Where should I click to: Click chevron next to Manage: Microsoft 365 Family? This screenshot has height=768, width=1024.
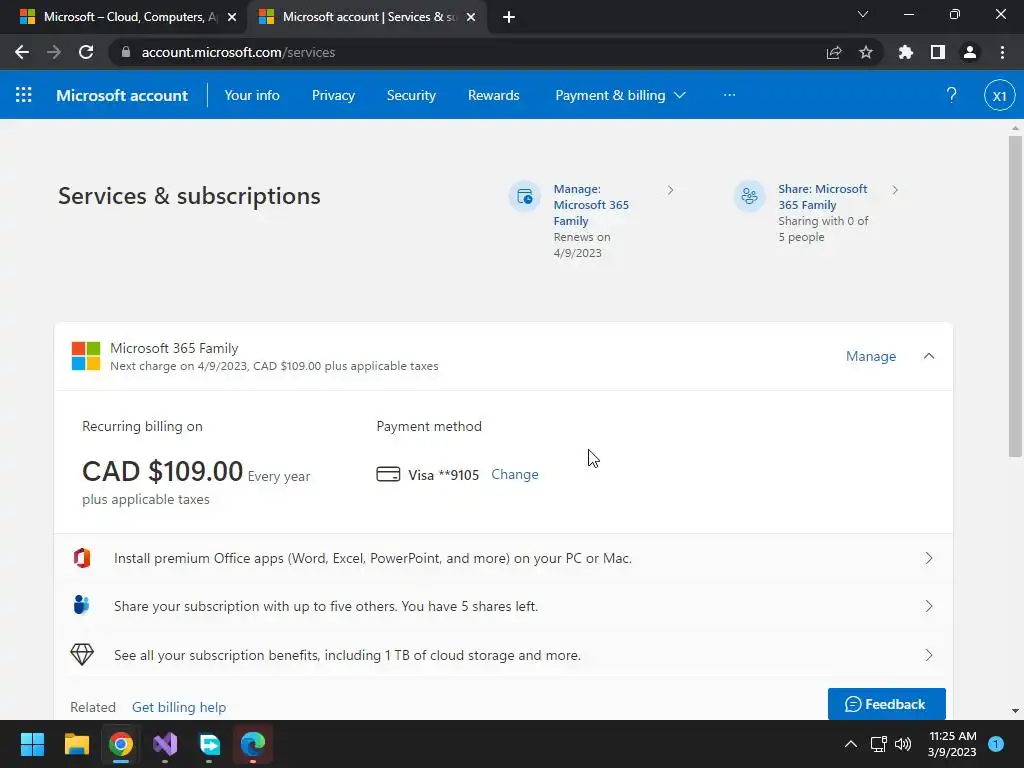pos(671,190)
